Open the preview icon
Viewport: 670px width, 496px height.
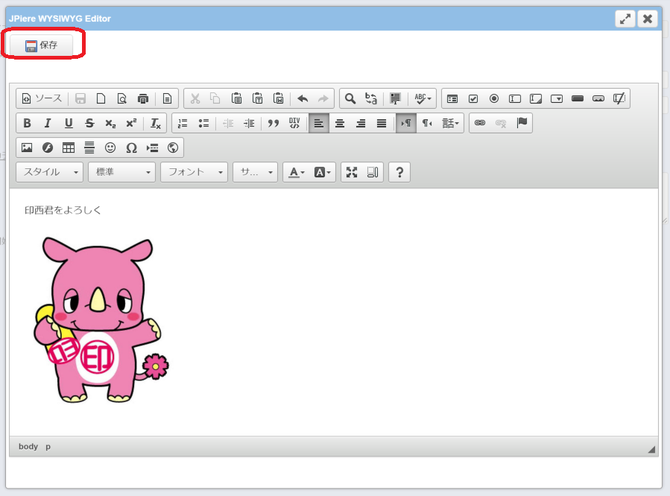(122, 99)
